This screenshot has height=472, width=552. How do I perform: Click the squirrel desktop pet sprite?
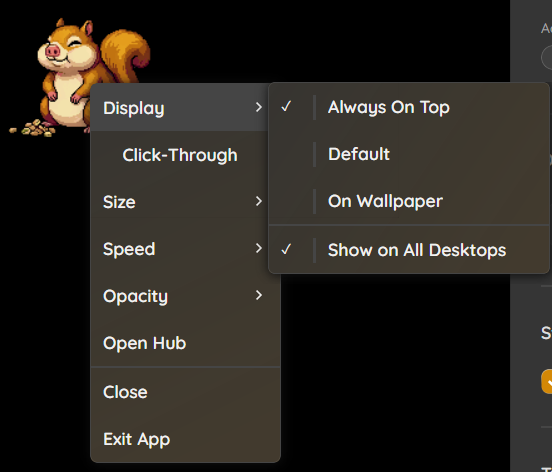click(79, 76)
